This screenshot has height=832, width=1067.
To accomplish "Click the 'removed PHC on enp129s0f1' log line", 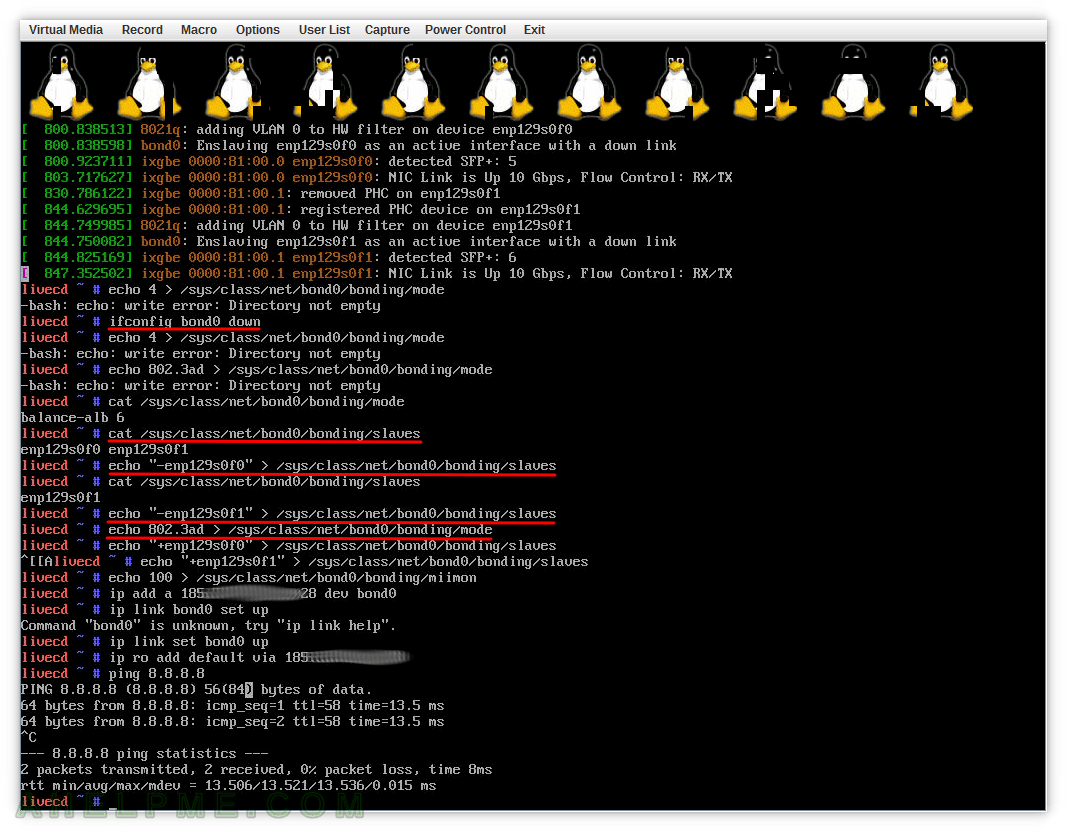I will pyautogui.click(x=261, y=194).
